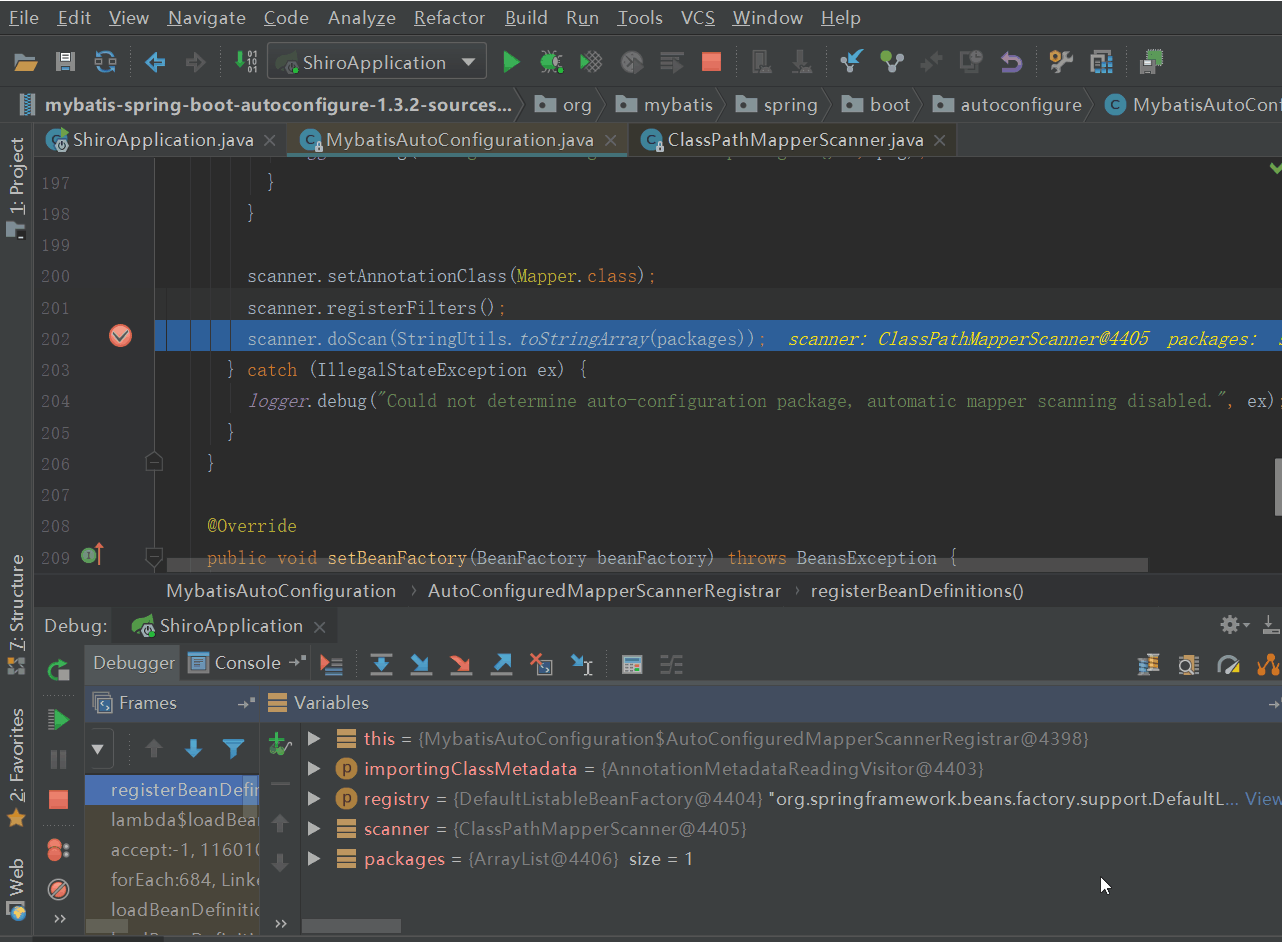This screenshot has height=942, width=1282.
Task: Click the Step Into debugger icon
Action: coord(420,664)
